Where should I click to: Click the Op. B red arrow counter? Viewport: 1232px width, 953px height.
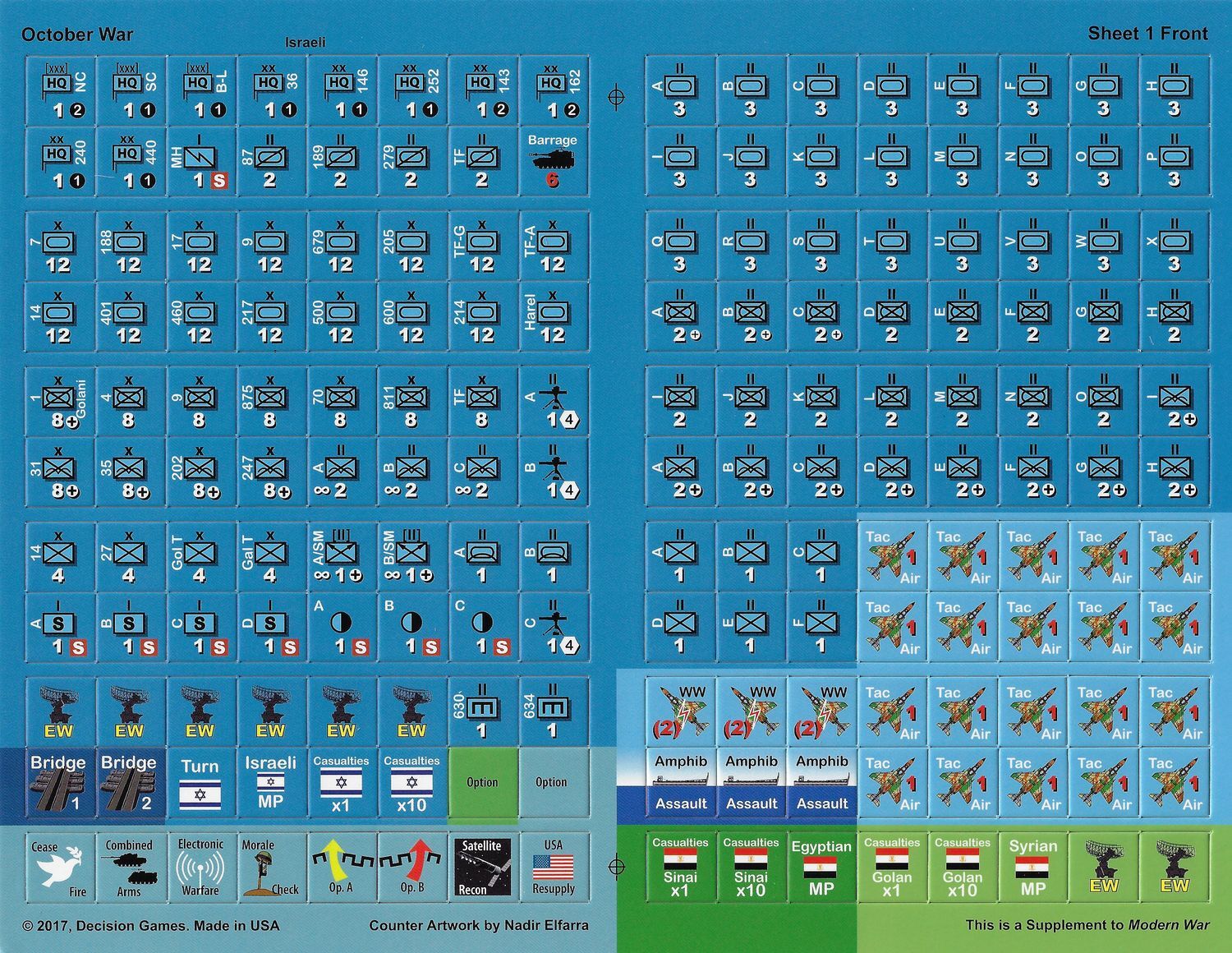[412, 867]
